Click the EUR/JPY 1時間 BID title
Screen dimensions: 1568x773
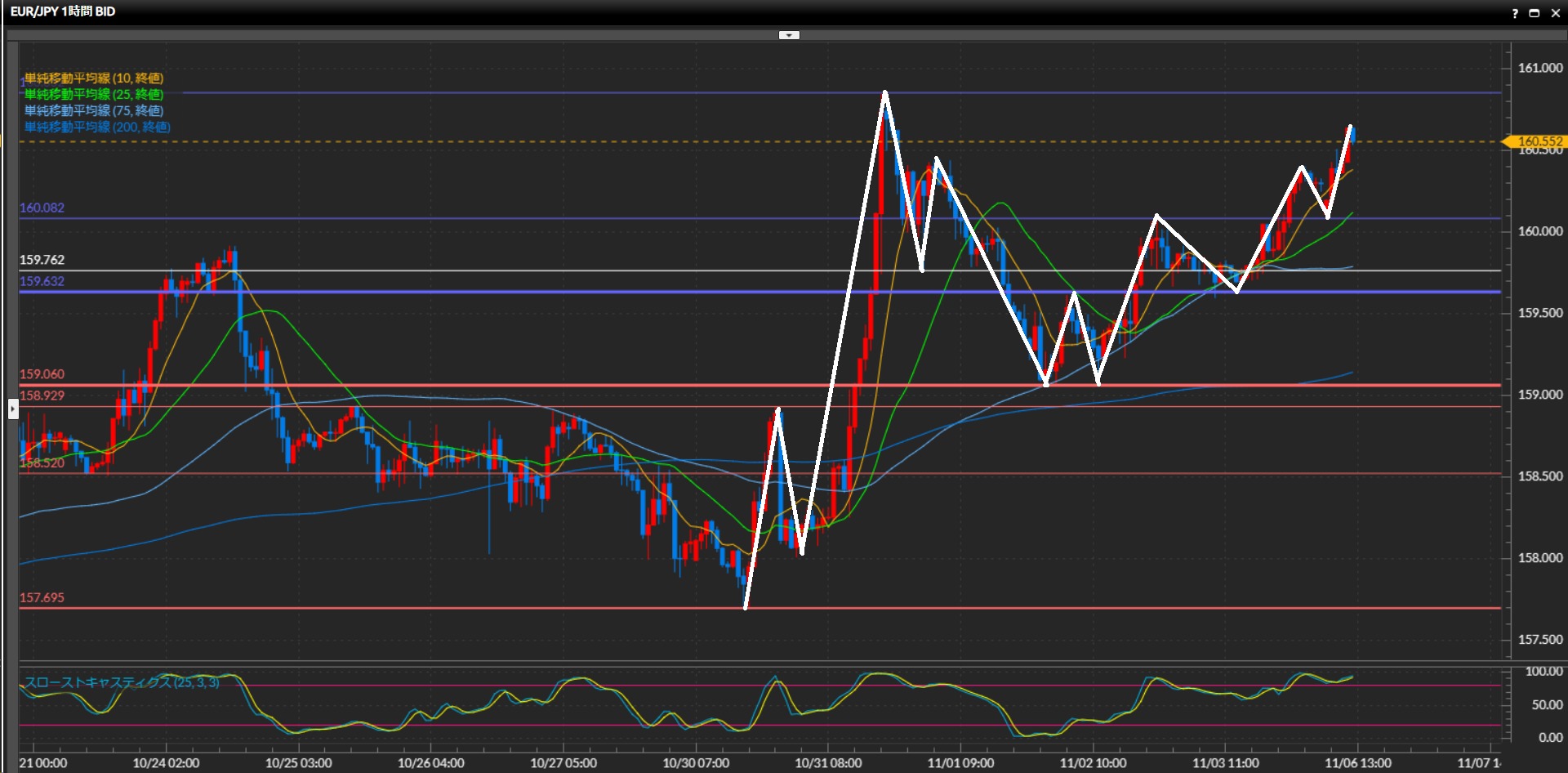[63, 11]
